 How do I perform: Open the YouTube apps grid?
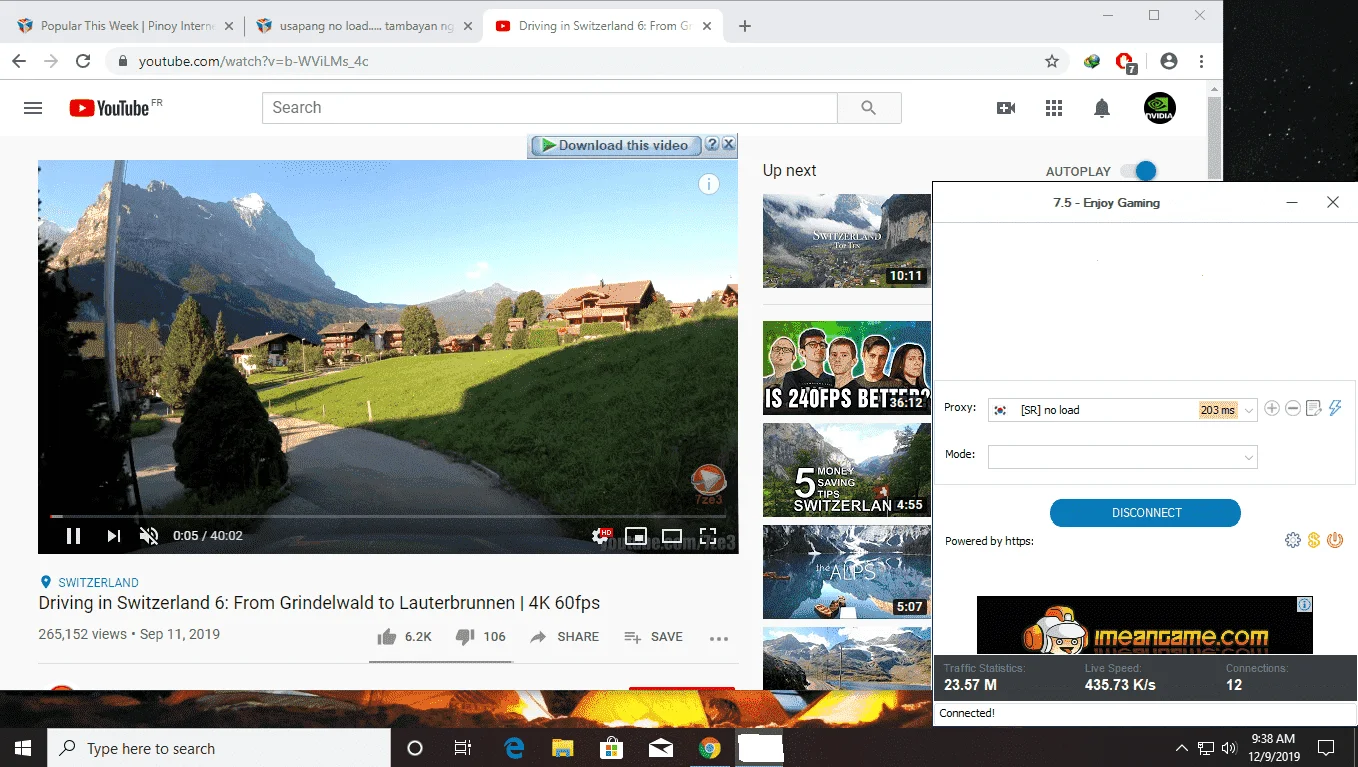pos(1054,108)
